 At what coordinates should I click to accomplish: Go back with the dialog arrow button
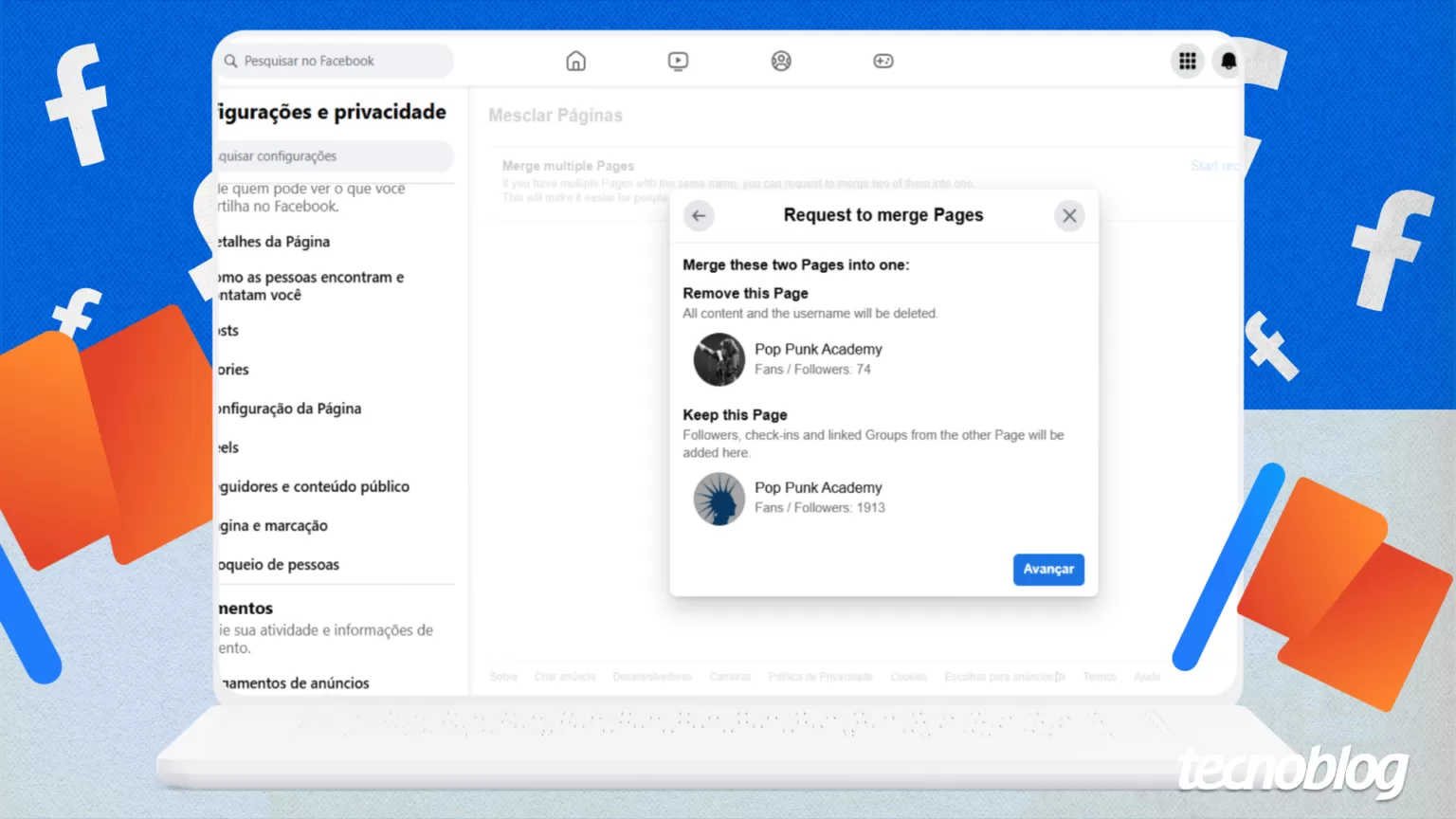699,215
